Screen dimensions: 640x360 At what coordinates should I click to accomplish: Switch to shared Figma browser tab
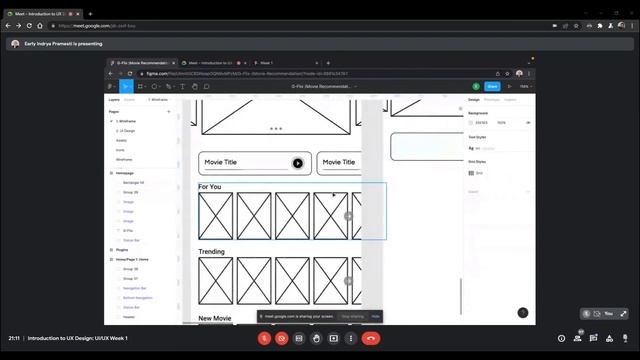point(142,63)
